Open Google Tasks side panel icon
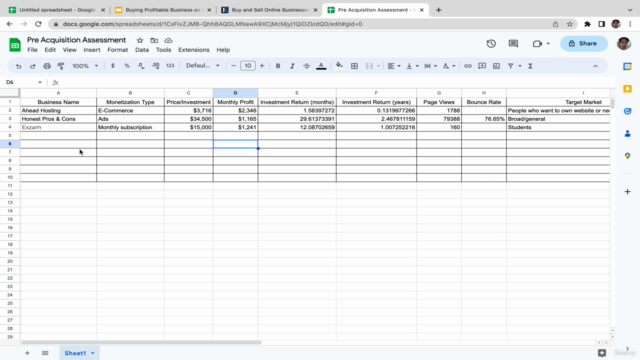 coord(627,111)
